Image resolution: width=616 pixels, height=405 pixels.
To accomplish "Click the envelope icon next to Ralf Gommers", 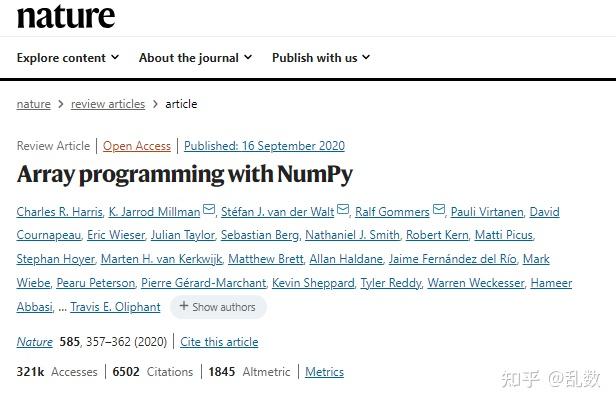I will (x=438, y=209).
